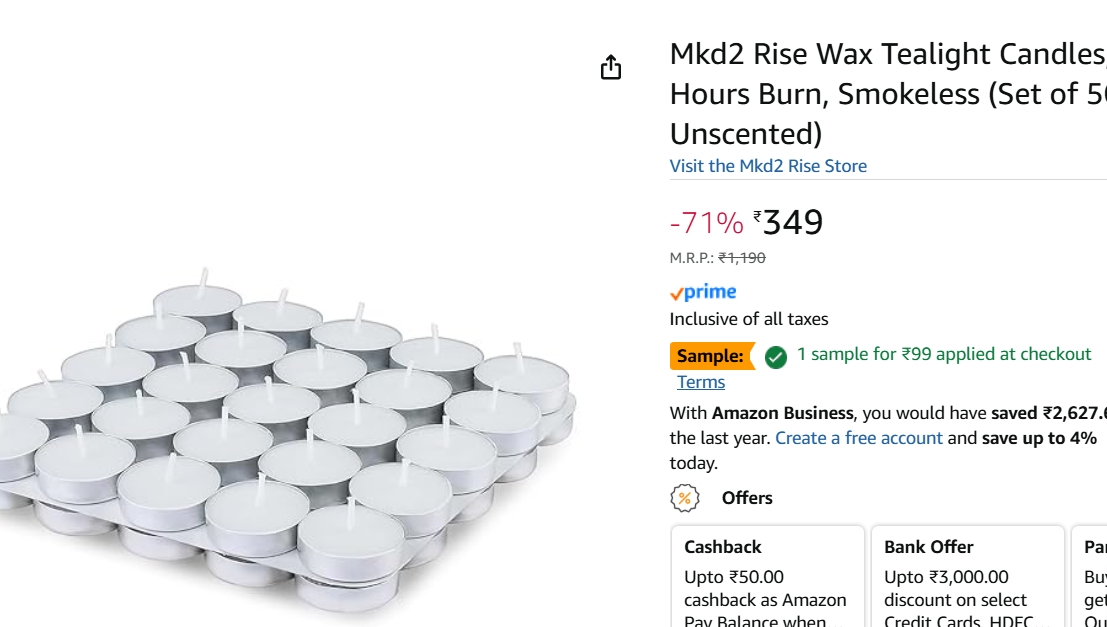
Task: Click the rupee symbol beside the price
Action: (758, 218)
